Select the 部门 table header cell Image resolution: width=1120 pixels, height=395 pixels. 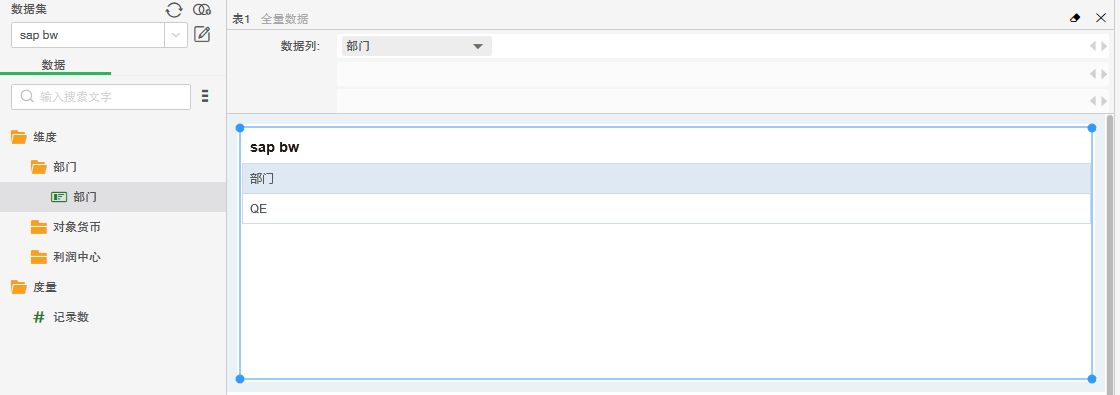[x=666, y=179]
